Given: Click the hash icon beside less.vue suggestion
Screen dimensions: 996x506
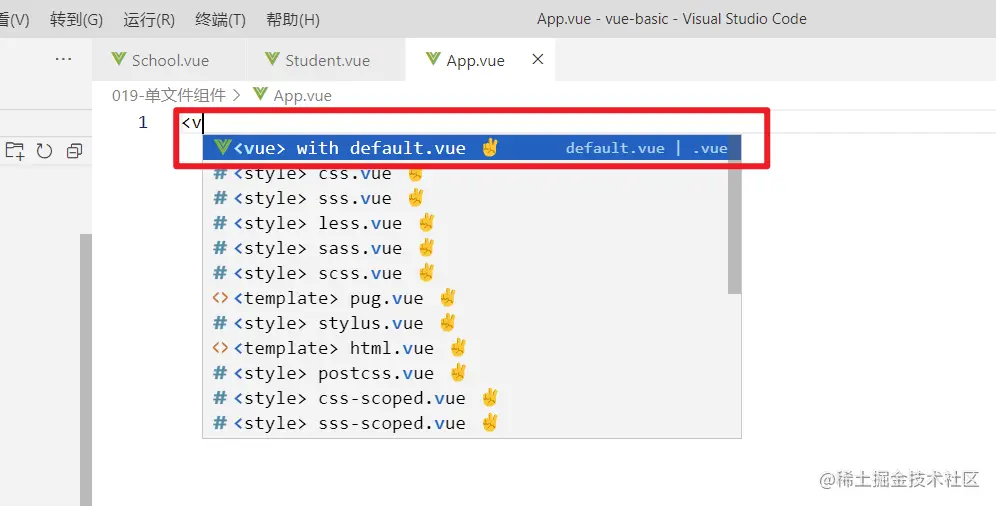Looking at the screenshot, I should [220, 223].
